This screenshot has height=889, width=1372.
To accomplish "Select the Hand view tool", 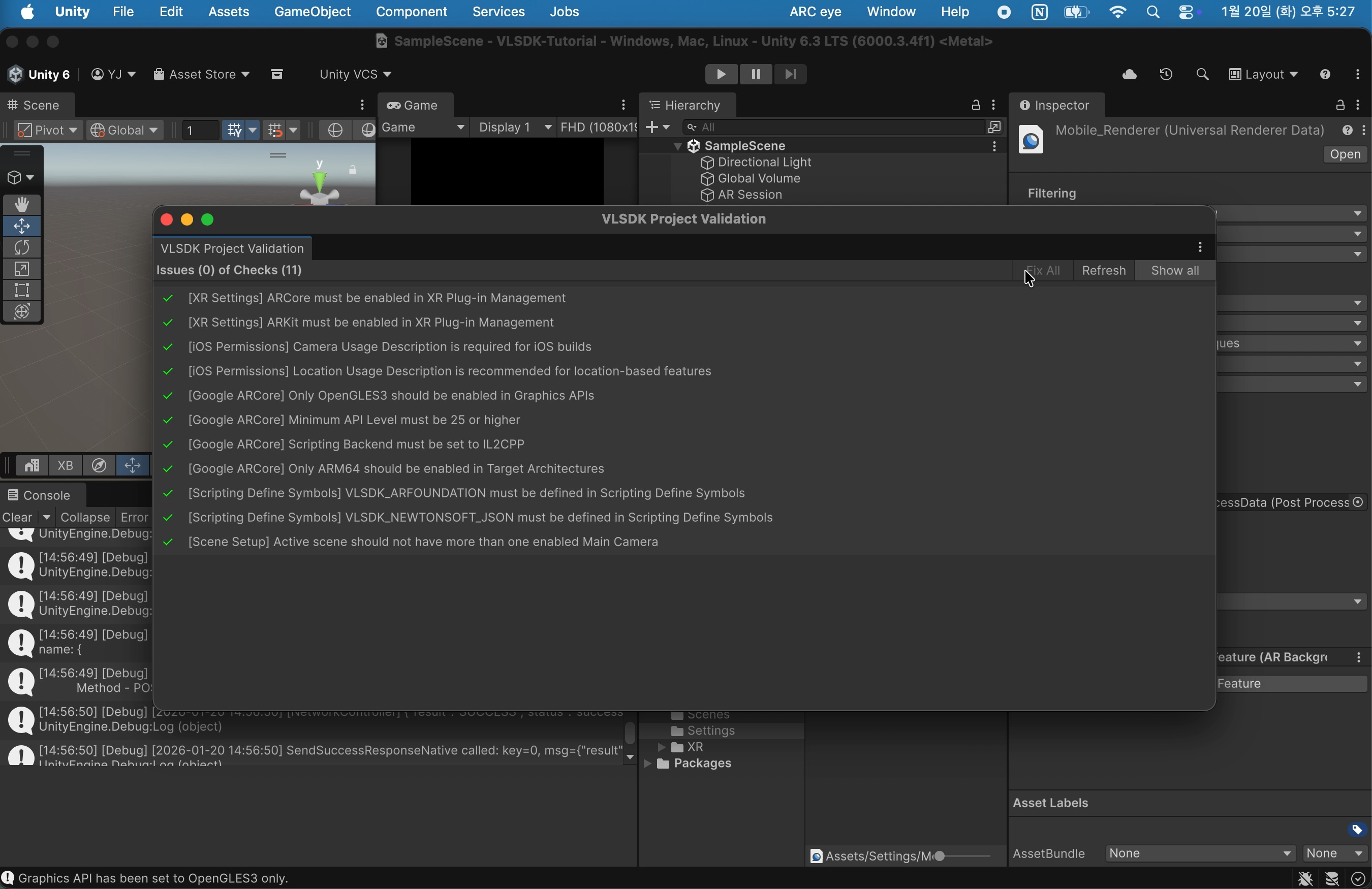I will [22, 205].
